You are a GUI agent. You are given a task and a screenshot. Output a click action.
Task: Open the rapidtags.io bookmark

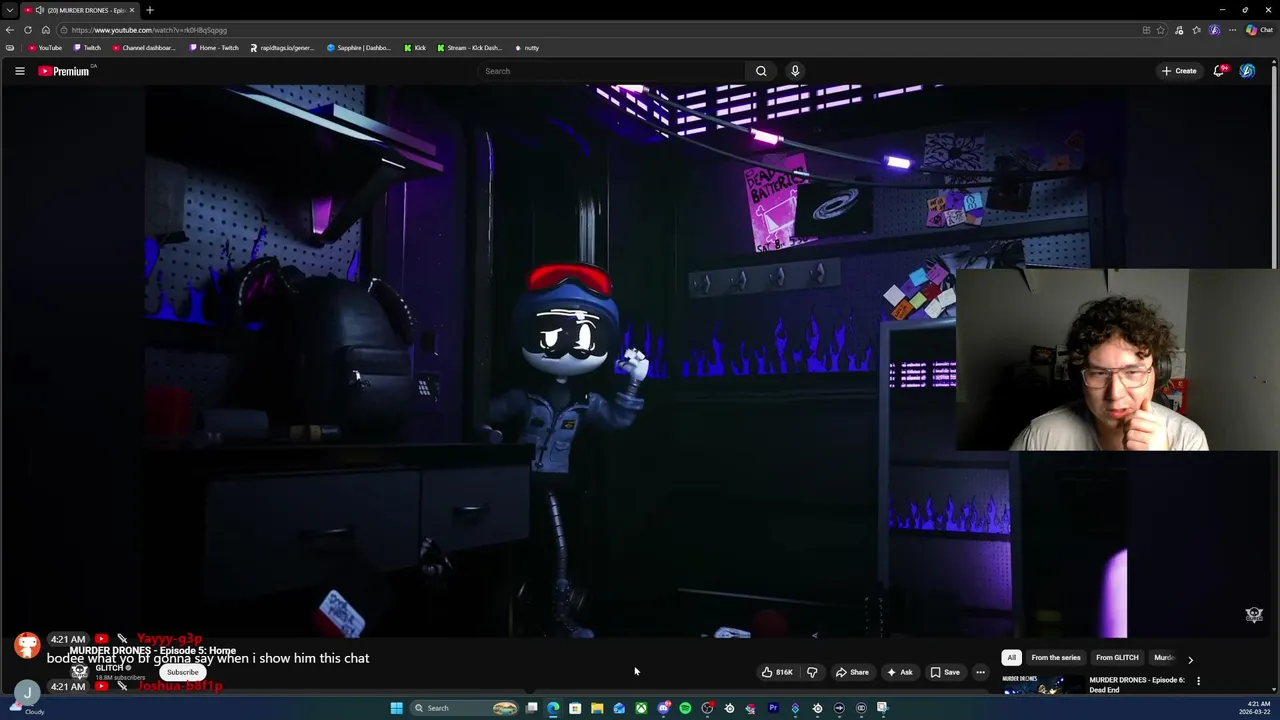tap(282, 48)
